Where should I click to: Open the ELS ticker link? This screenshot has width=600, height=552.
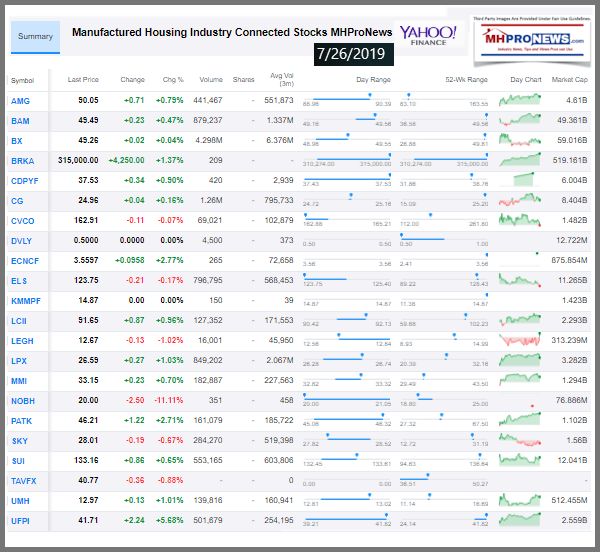19,281
